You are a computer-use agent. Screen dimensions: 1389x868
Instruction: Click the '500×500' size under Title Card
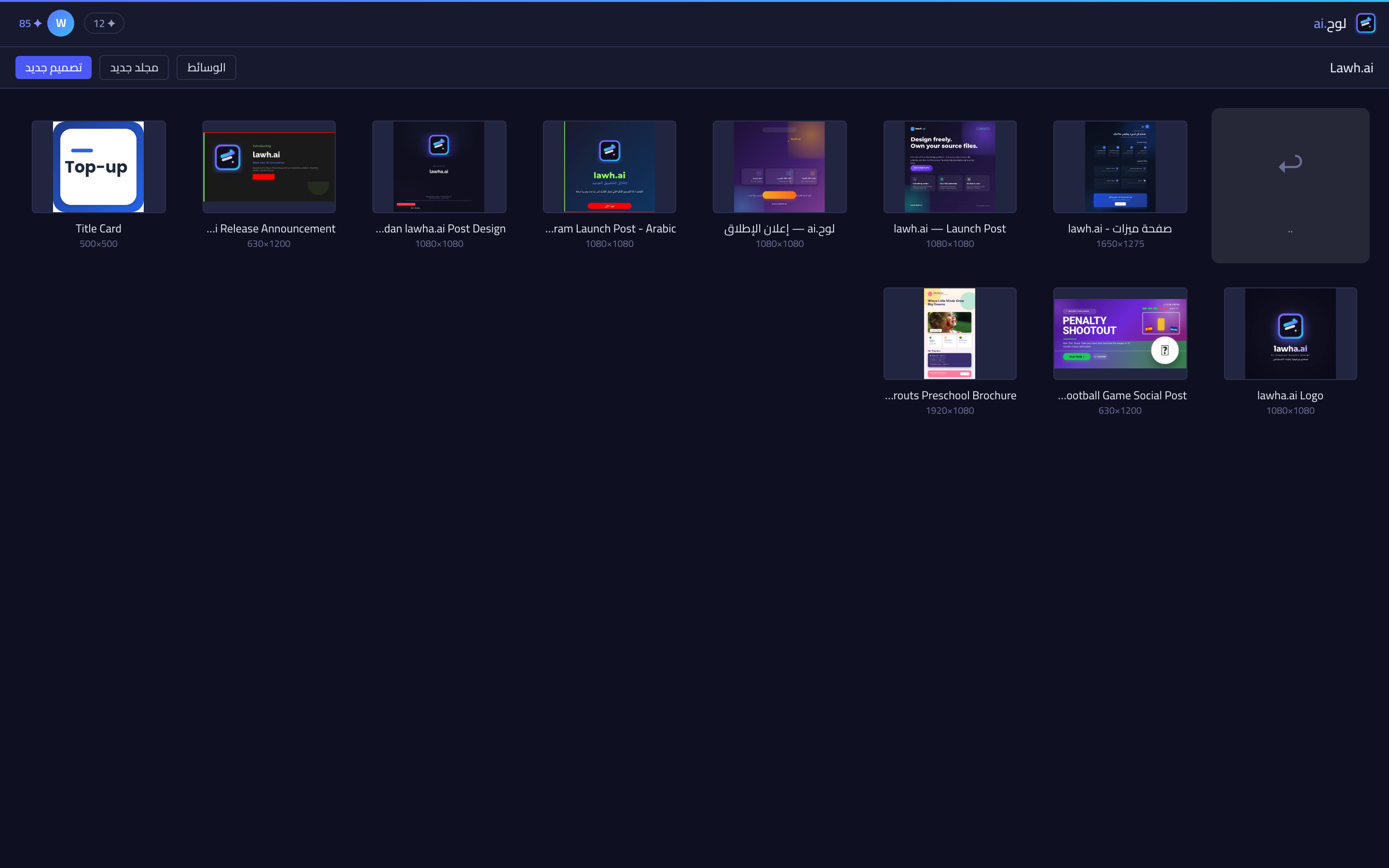click(x=99, y=244)
